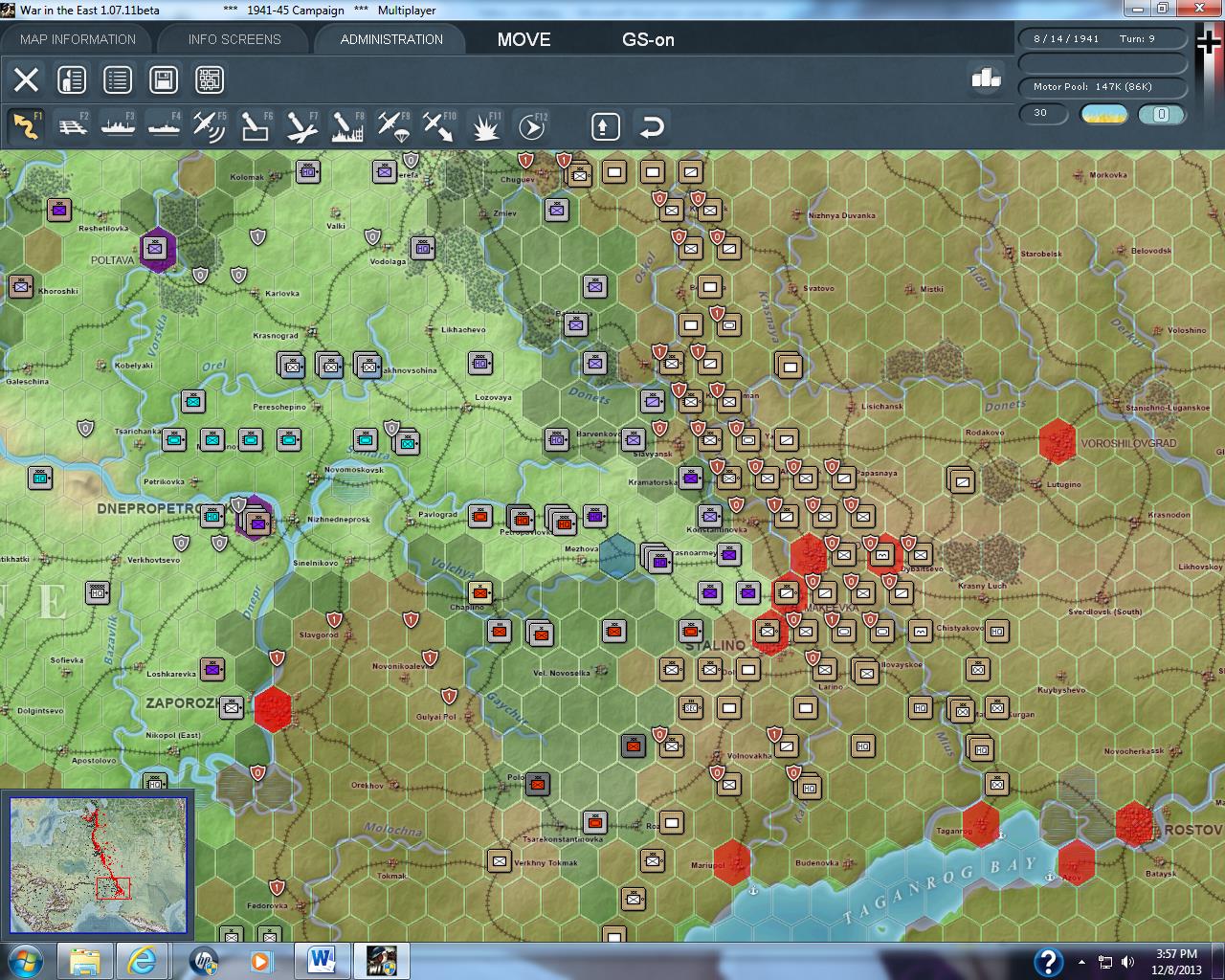Click the date and Turn 9 display
The width and height of the screenshot is (1225, 980).
coord(1102,39)
